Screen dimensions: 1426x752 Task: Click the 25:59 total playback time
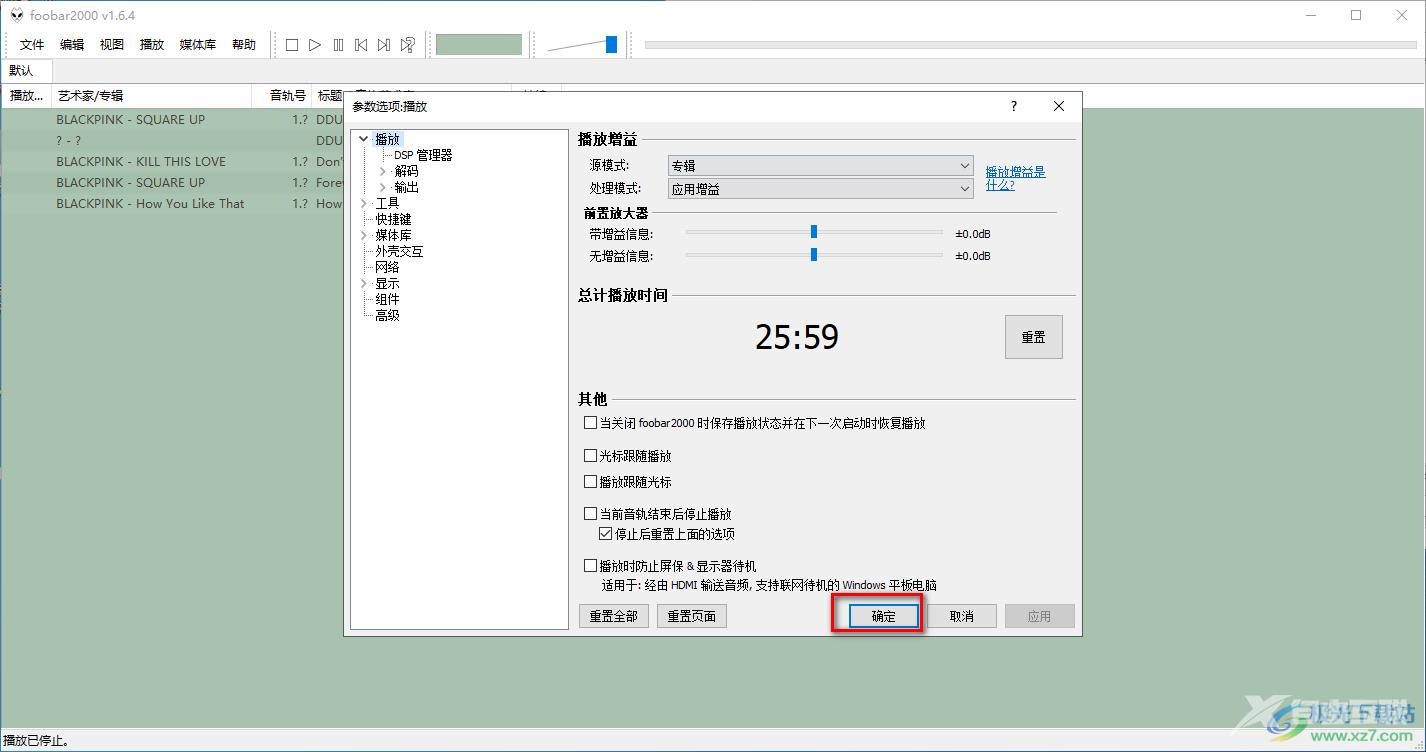(x=797, y=337)
